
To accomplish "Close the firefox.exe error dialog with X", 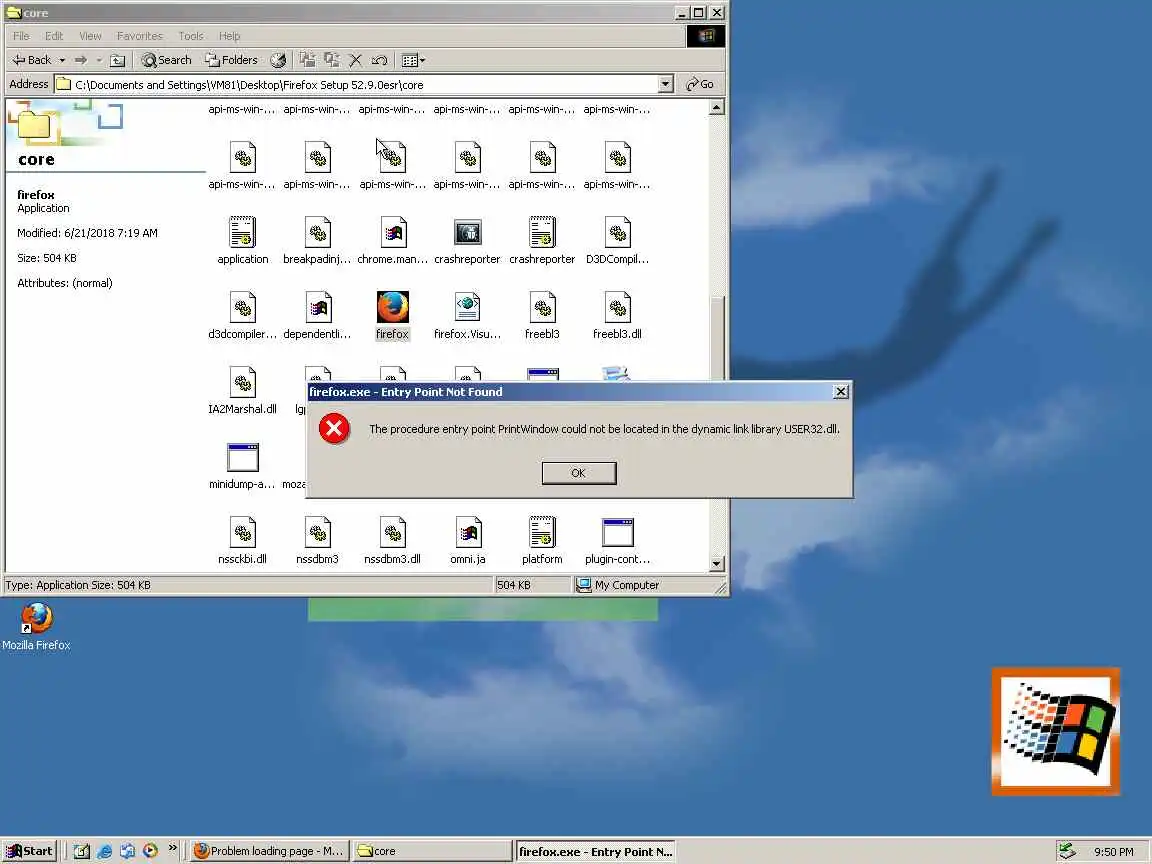I will [x=841, y=392].
